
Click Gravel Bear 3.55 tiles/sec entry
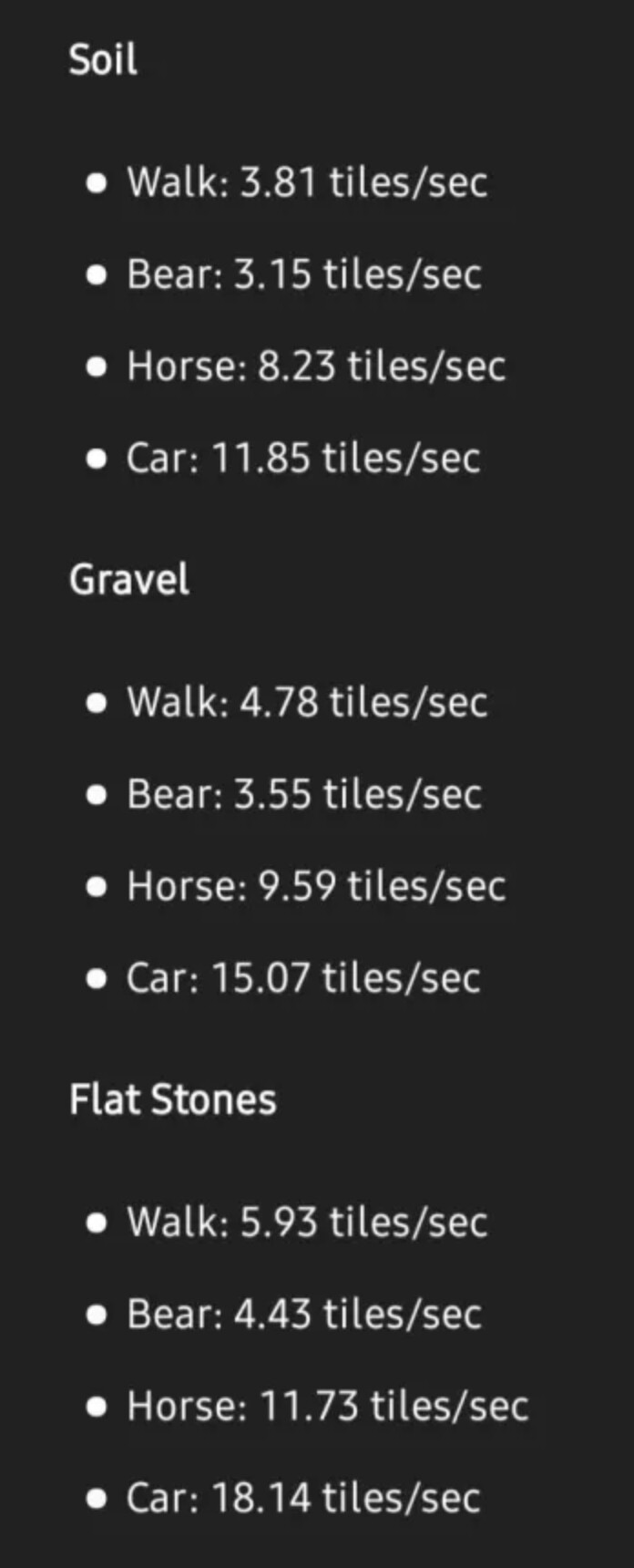[x=304, y=794]
